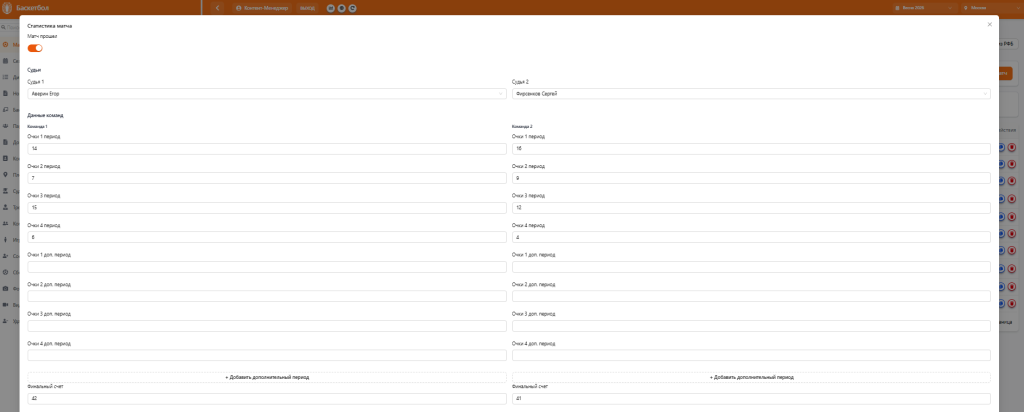
Task: Click the first round icon in header
Action: pos(330,8)
